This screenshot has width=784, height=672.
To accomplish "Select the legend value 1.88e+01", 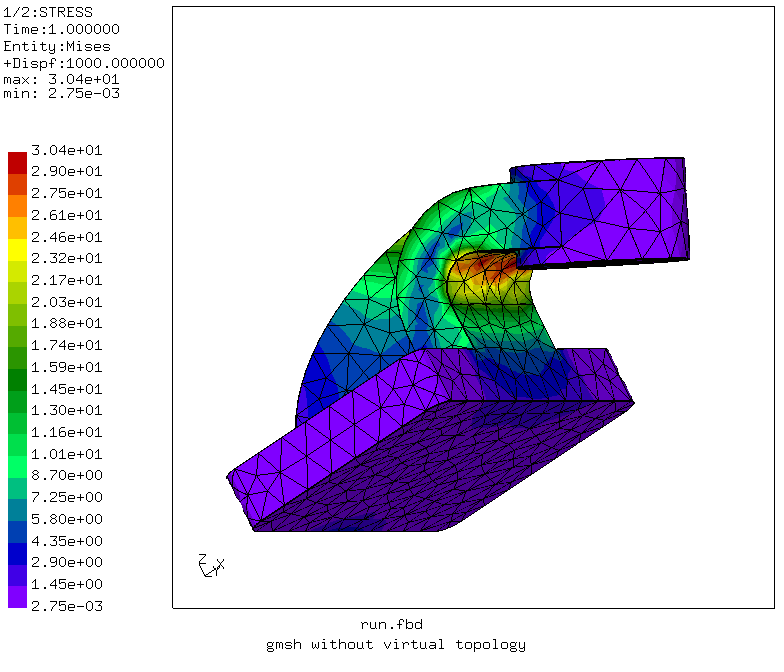I will (66, 324).
